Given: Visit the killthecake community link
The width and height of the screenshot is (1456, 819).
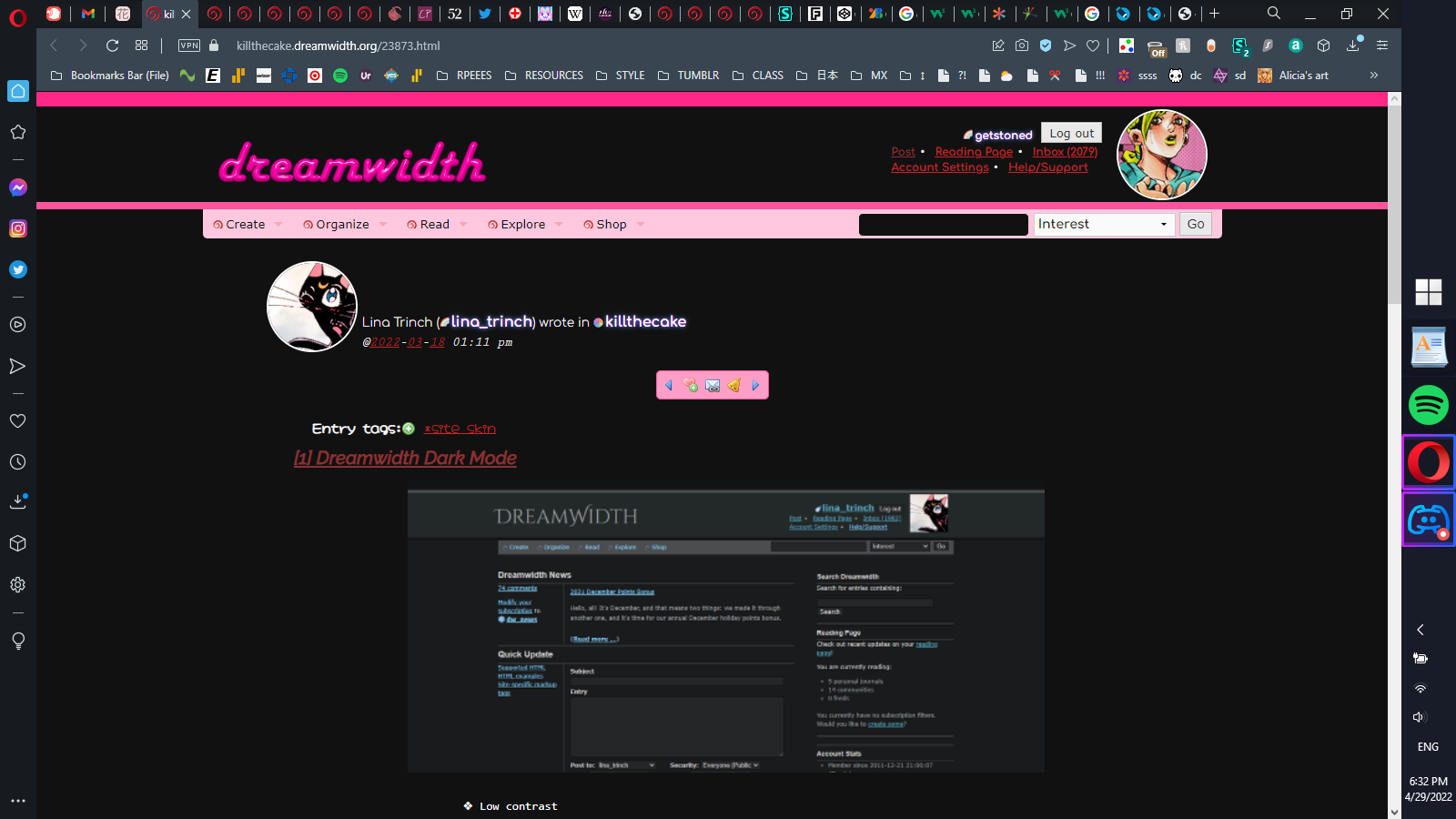Looking at the screenshot, I should pyautogui.click(x=645, y=321).
